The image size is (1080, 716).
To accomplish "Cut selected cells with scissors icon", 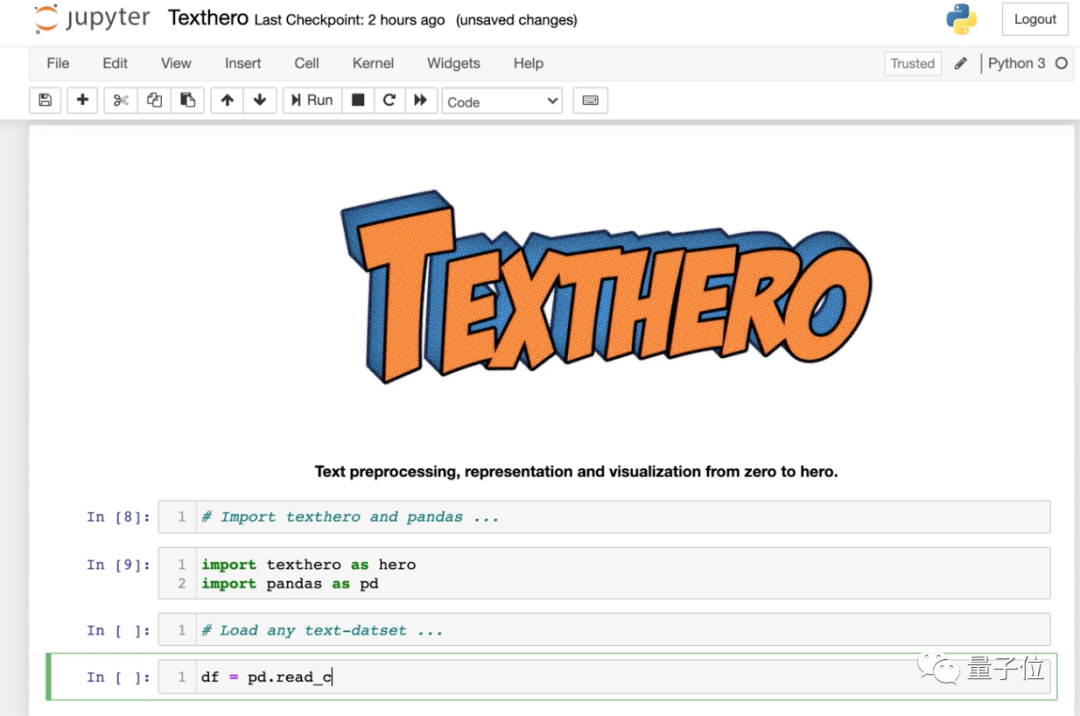I will pos(121,101).
